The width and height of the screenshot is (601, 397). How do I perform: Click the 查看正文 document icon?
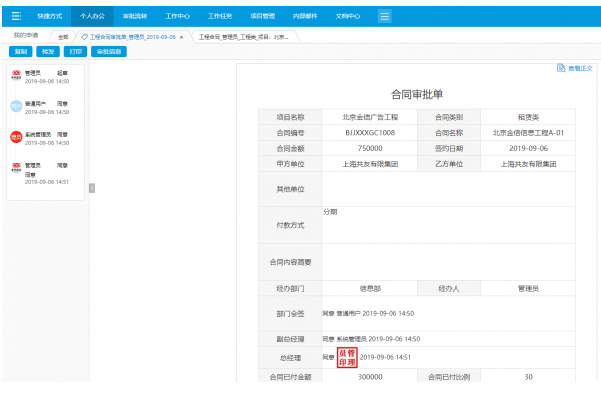[x=561, y=68]
